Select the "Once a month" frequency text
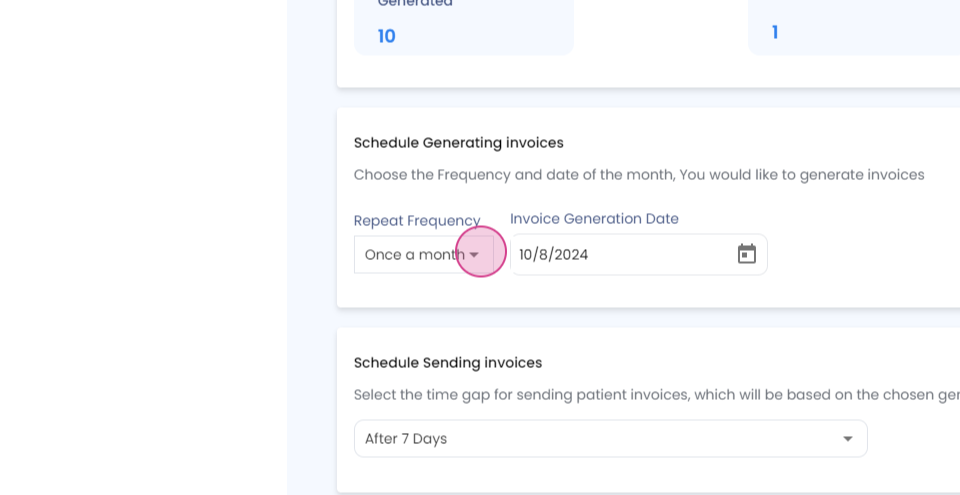The width and height of the screenshot is (960, 495). coord(414,255)
